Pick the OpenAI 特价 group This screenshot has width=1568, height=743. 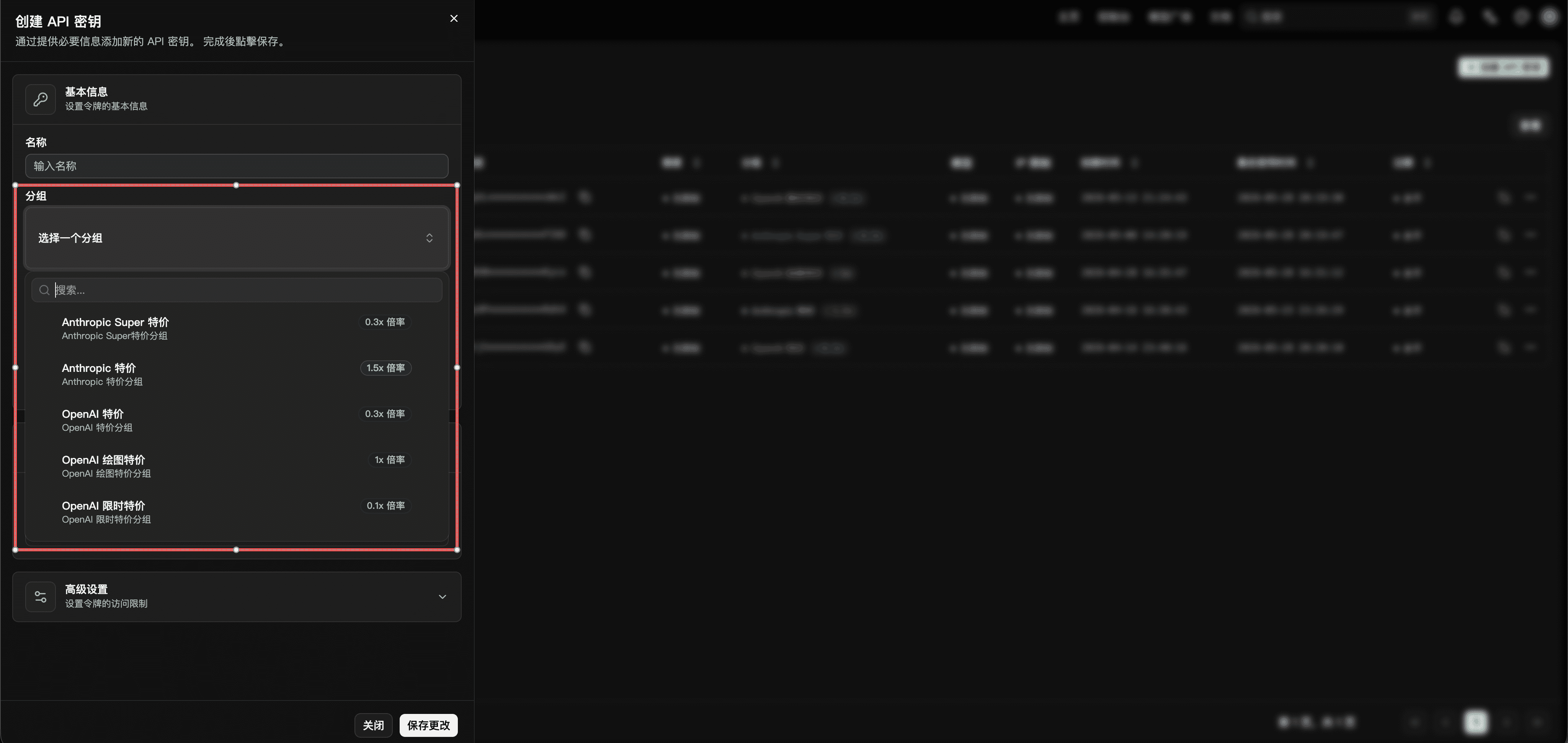237,420
